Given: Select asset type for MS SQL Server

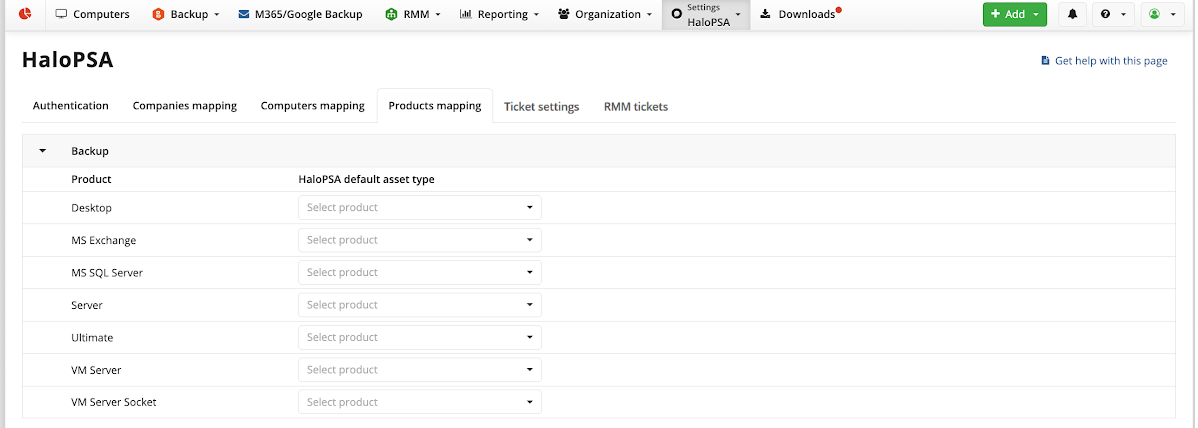Looking at the screenshot, I should point(419,272).
